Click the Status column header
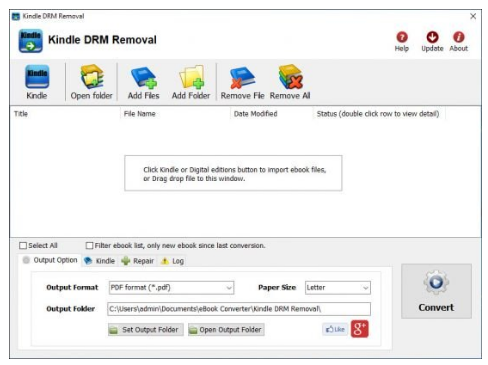 click(378, 114)
